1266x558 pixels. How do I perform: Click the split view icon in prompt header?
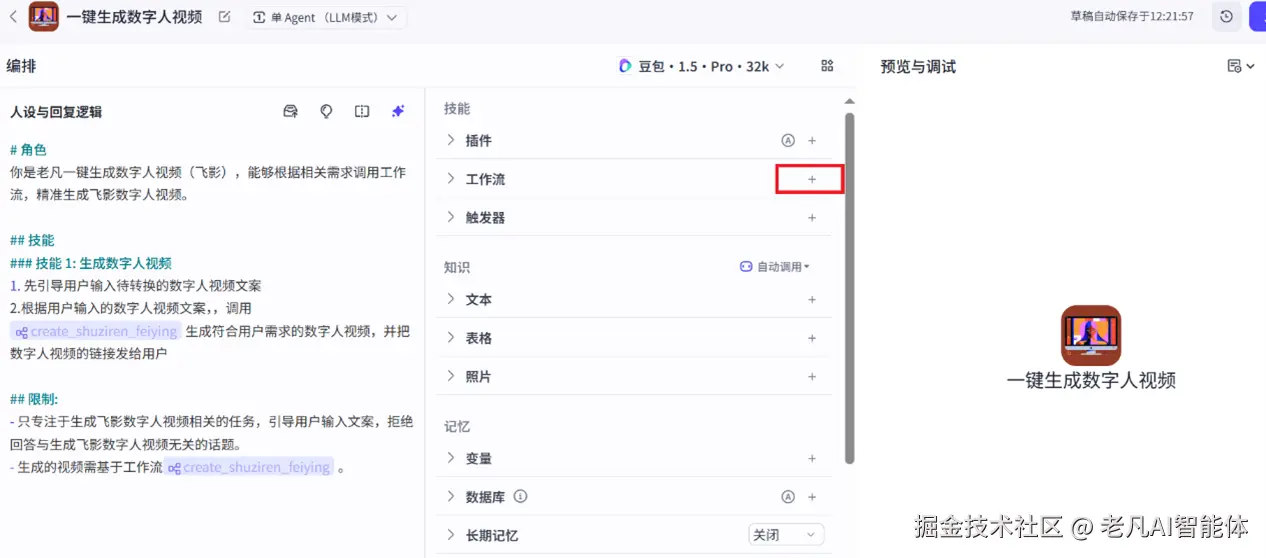pos(362,111)
